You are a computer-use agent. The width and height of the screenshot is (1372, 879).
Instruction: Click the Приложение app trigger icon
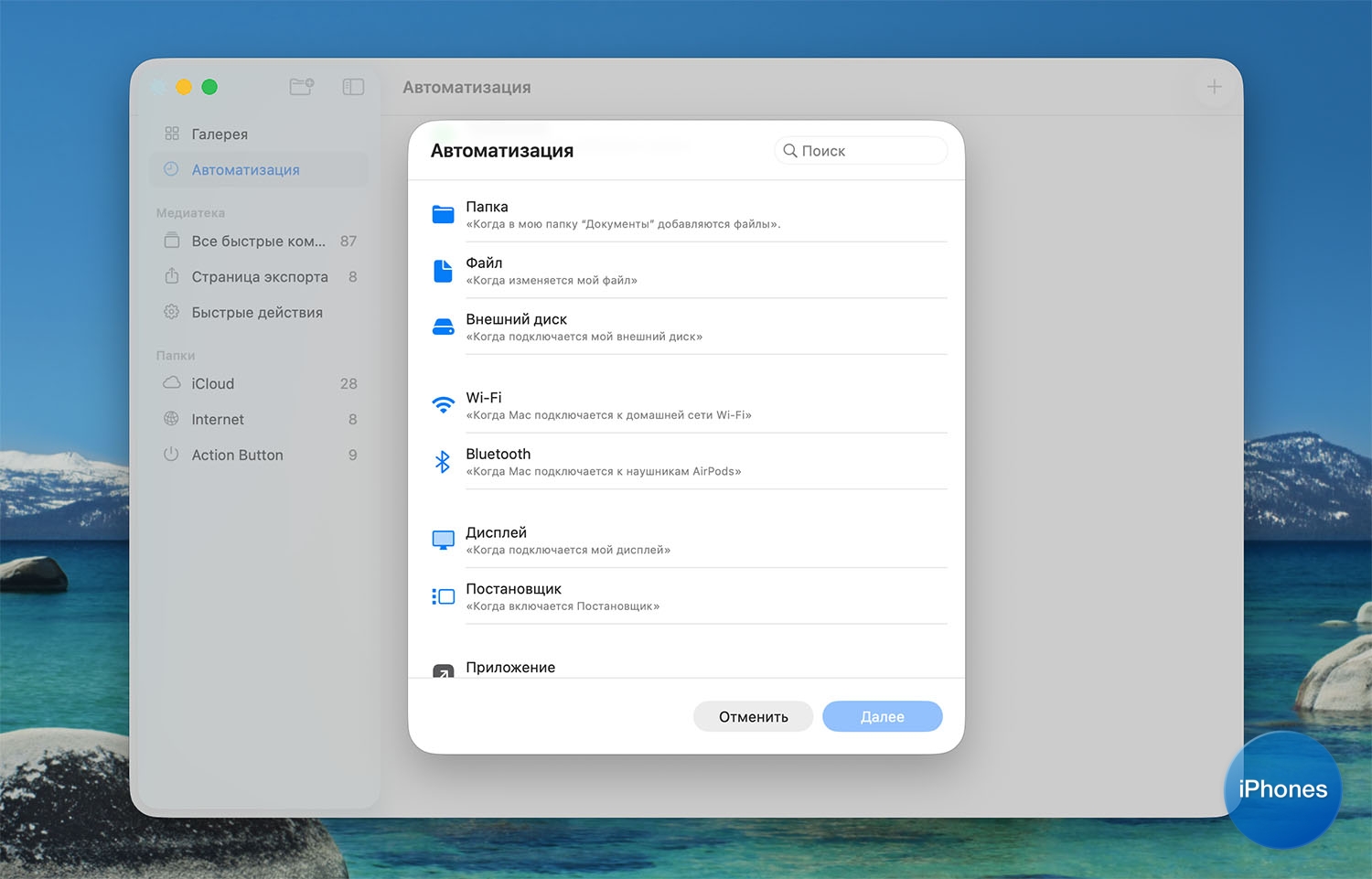pos(443,670)
